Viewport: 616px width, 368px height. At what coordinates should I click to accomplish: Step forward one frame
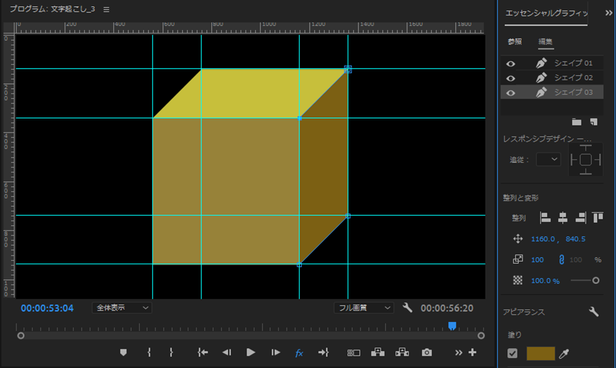point(276,352)
